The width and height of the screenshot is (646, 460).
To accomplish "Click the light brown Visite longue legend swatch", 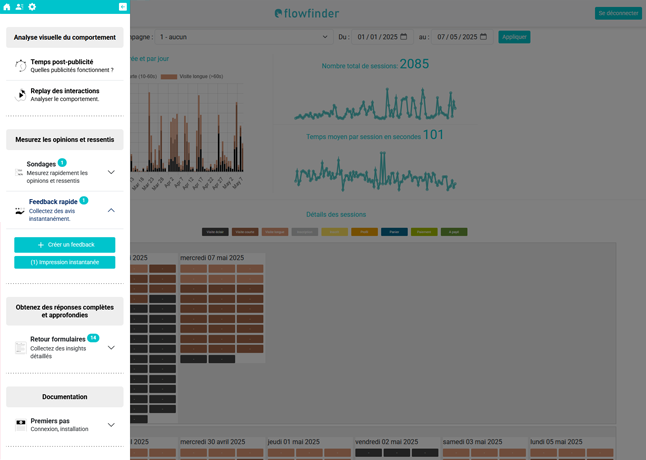I will pyautogui.click(x=275, y=232).
